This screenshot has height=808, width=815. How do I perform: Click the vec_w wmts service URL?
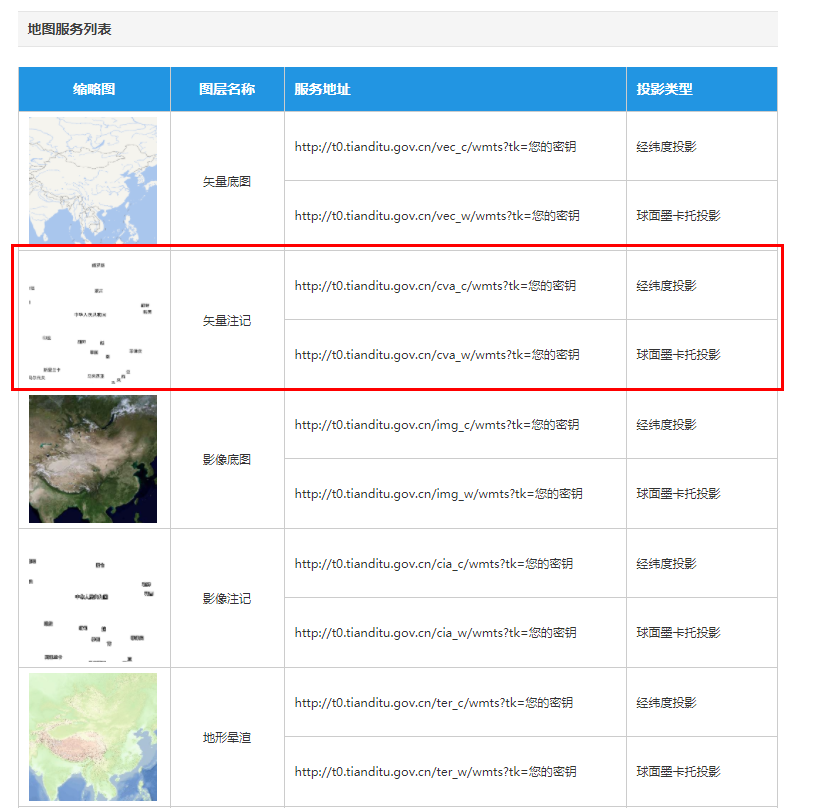pyautogui.click(x=437, y=216)
